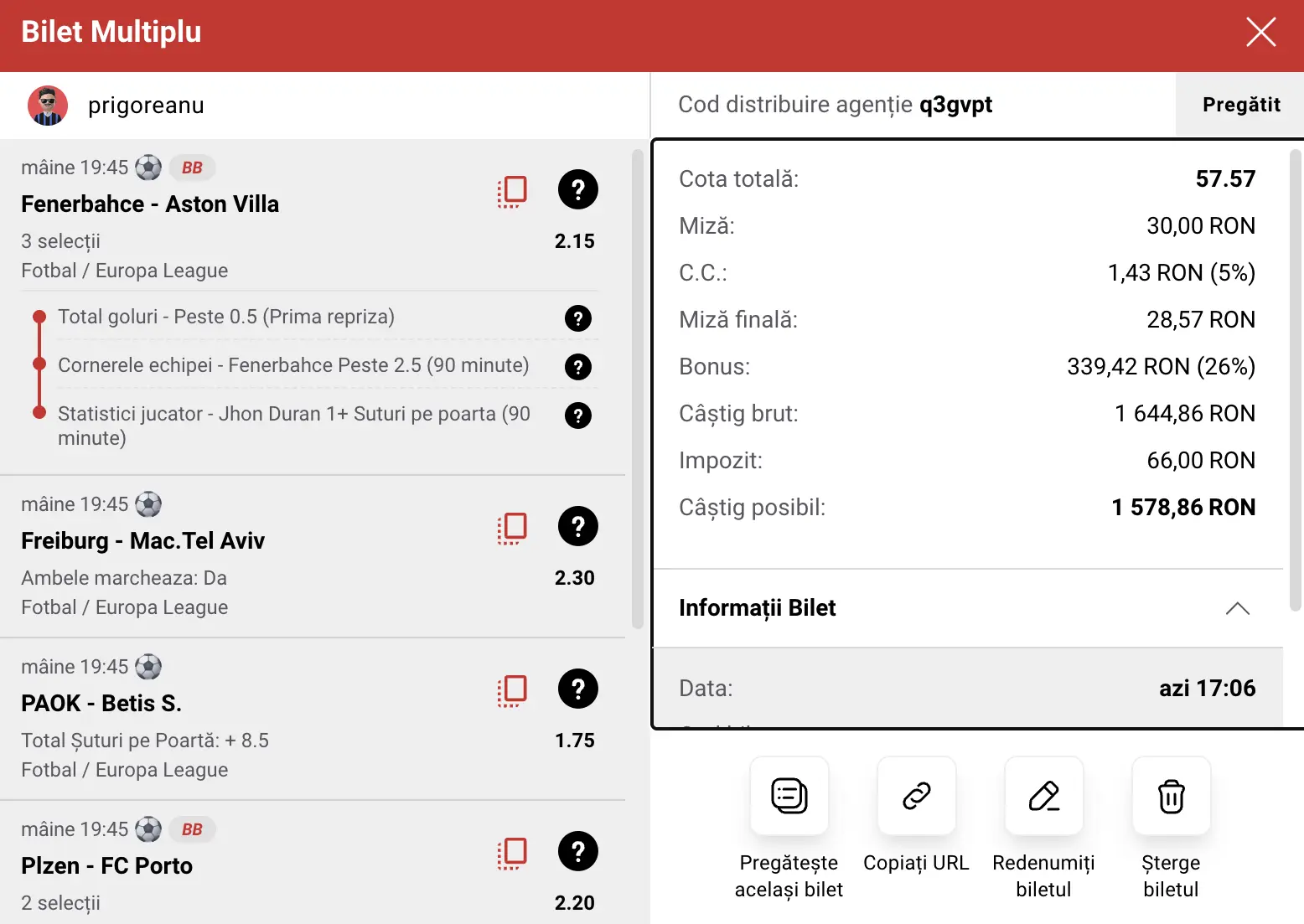Viewport: 1304px width, 924px height.
Task: Click the copy-selection icon for Fenerbahce - Aston Villa
Action: coord(512,191)
